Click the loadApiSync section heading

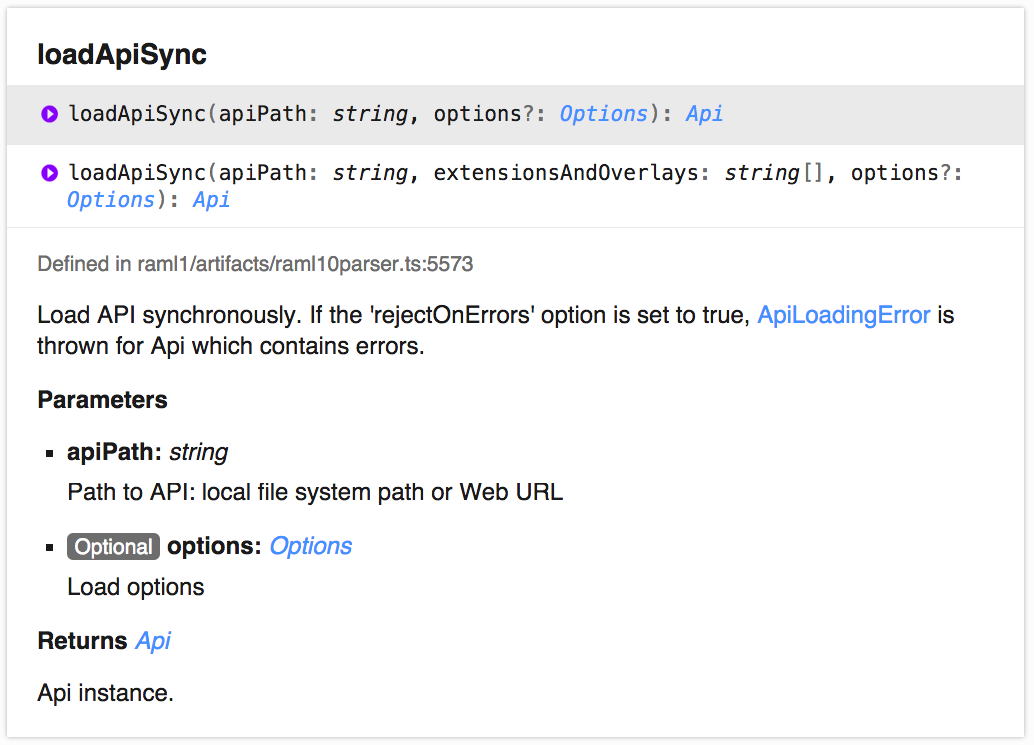click(x=122, y=55)
